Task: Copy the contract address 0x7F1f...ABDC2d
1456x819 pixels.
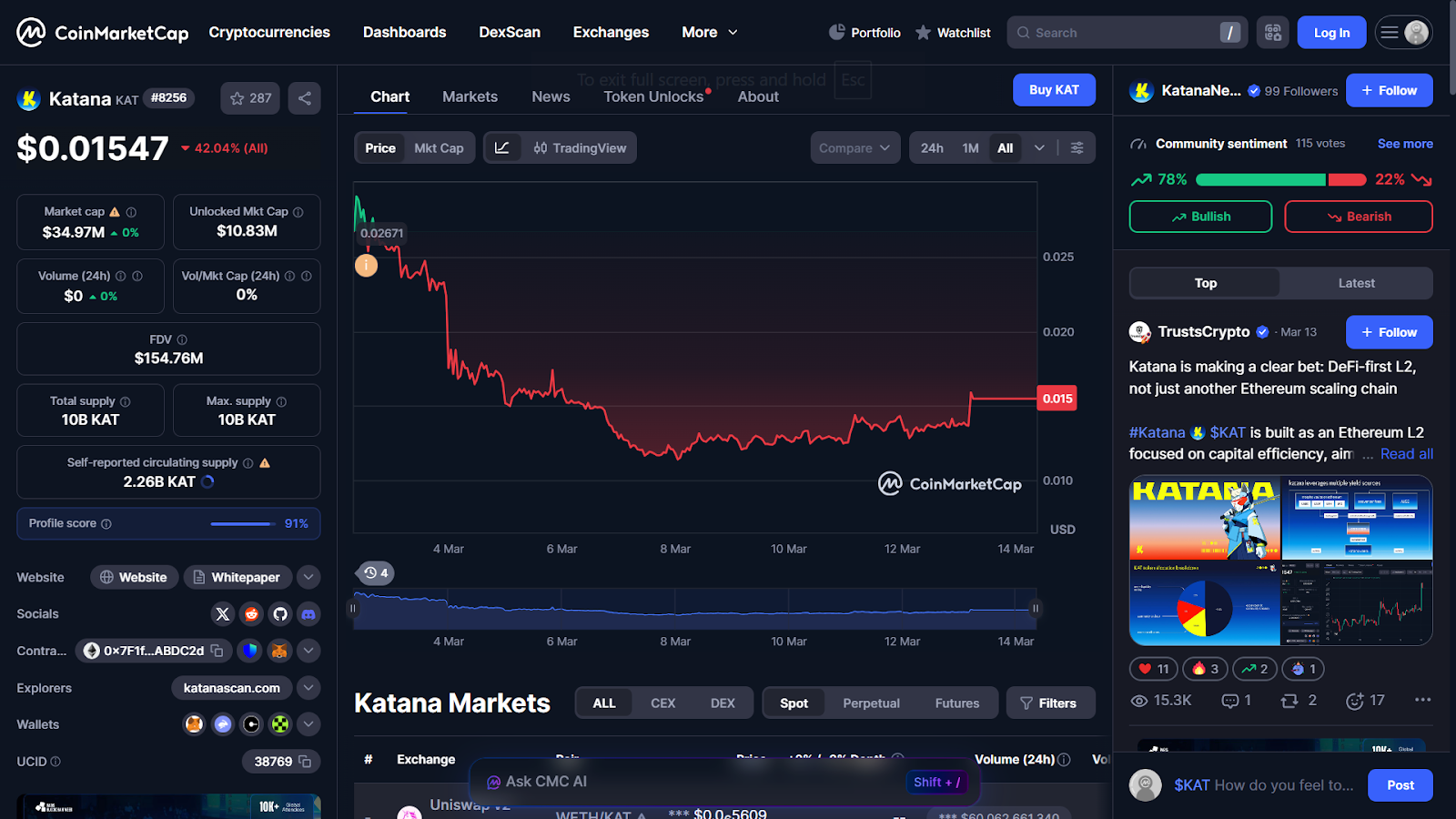Action: click(216, 651)
